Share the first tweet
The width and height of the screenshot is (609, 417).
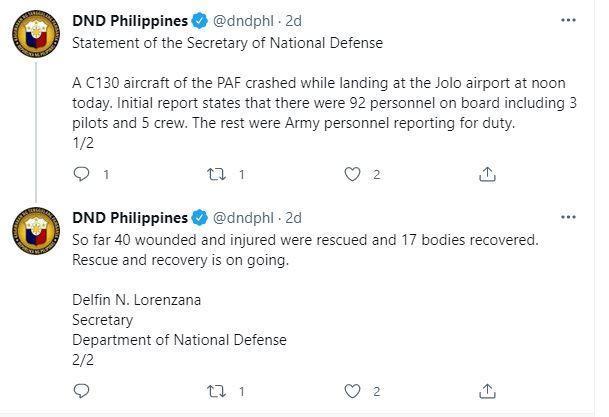click(487, 174)
